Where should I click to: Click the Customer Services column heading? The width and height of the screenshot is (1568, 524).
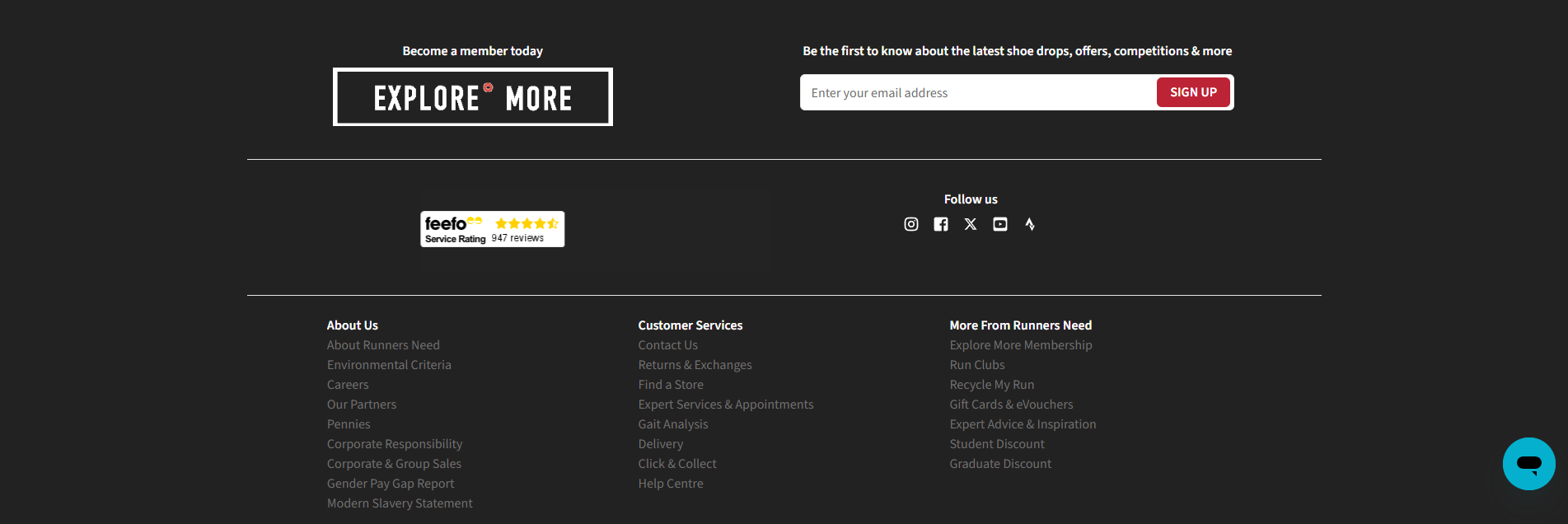pyautogui.click(x=690, y=325)
